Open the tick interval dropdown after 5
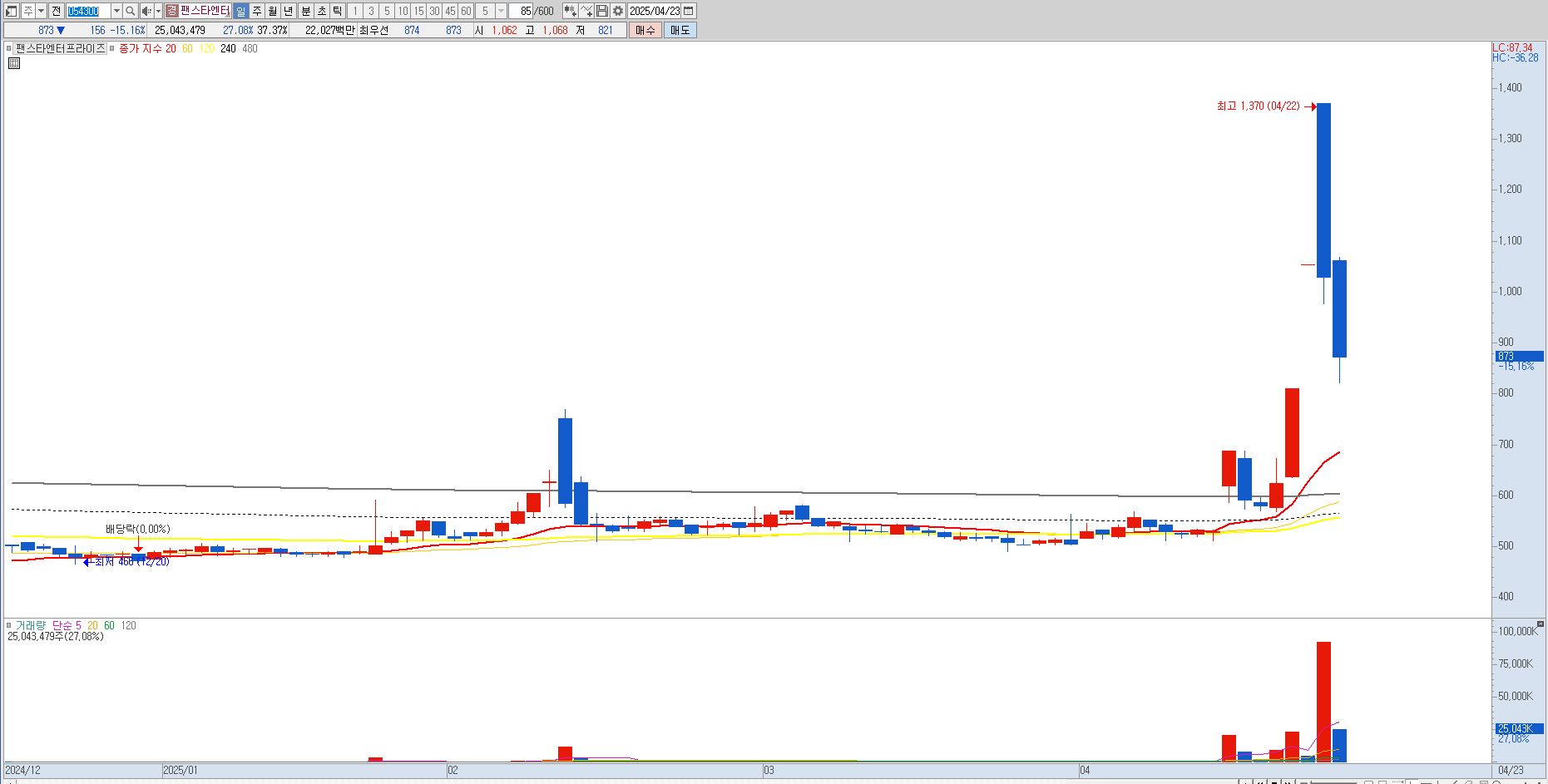This screenshot has height=784, width=1548. pyautogui.click(x=502, y=11)
